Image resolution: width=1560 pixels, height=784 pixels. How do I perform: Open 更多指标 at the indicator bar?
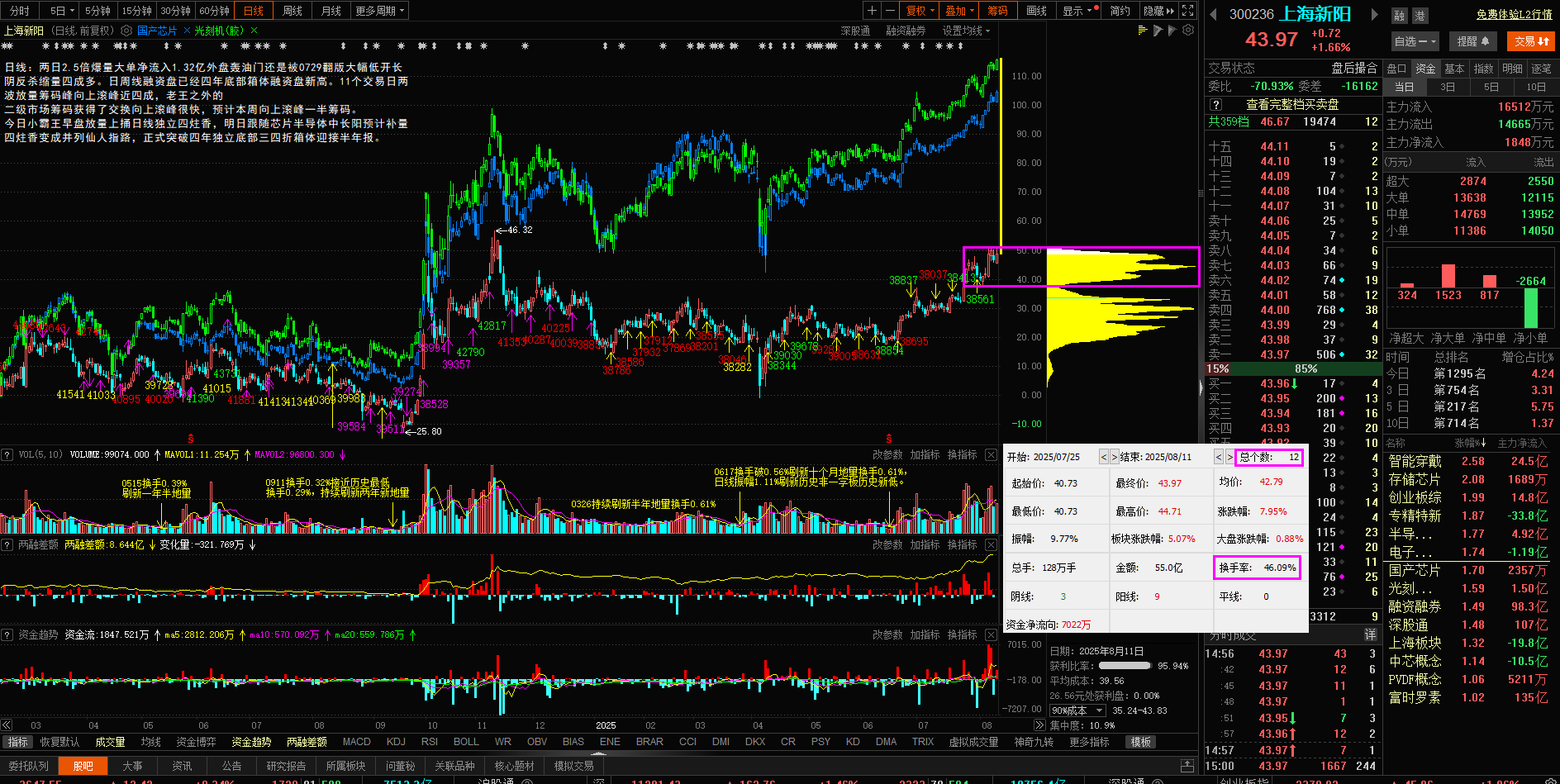(x=1089, y=742)
